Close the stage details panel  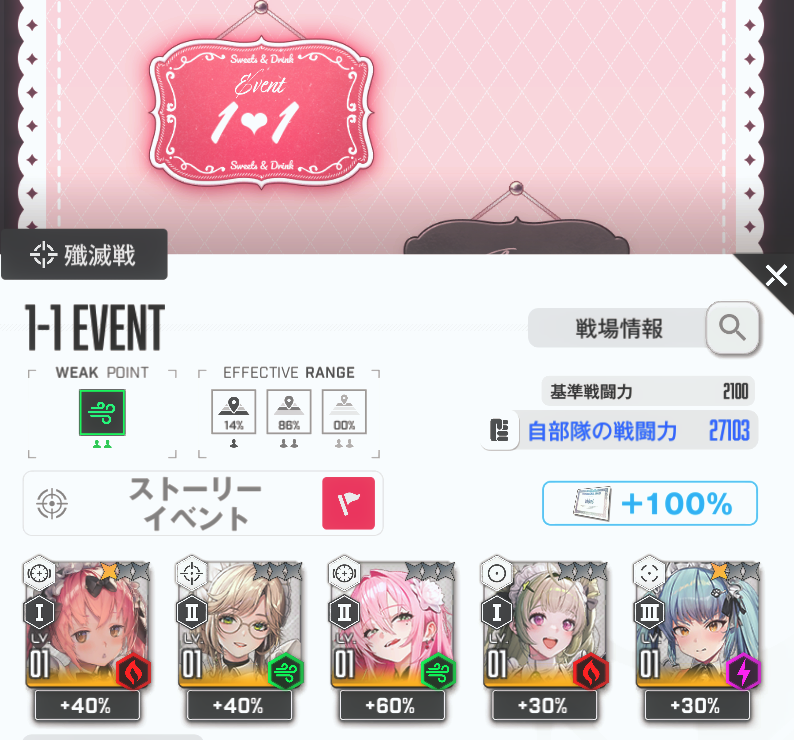776,277
